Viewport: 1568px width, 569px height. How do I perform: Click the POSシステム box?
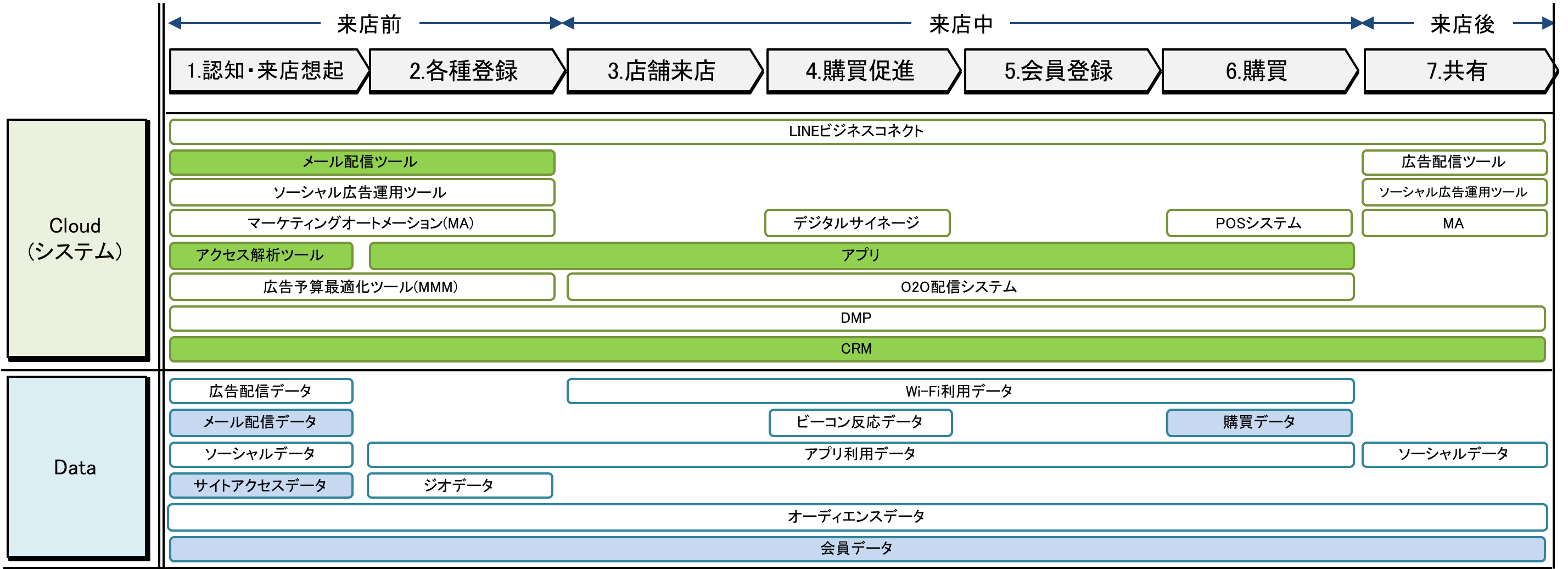click(1258, 223)
